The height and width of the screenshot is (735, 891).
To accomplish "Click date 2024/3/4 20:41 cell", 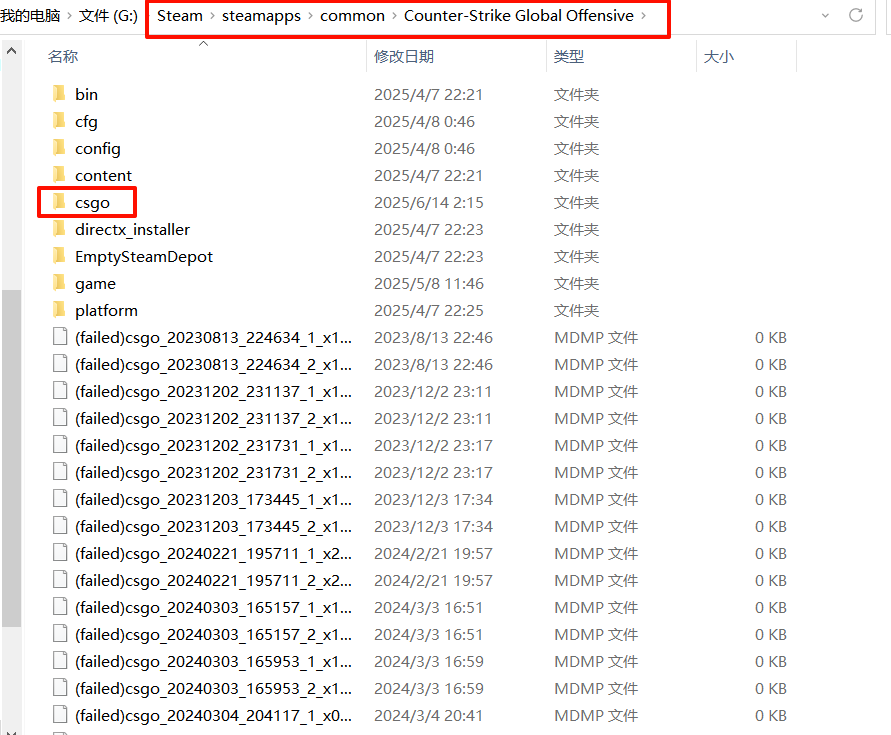I will coord(428,715).
